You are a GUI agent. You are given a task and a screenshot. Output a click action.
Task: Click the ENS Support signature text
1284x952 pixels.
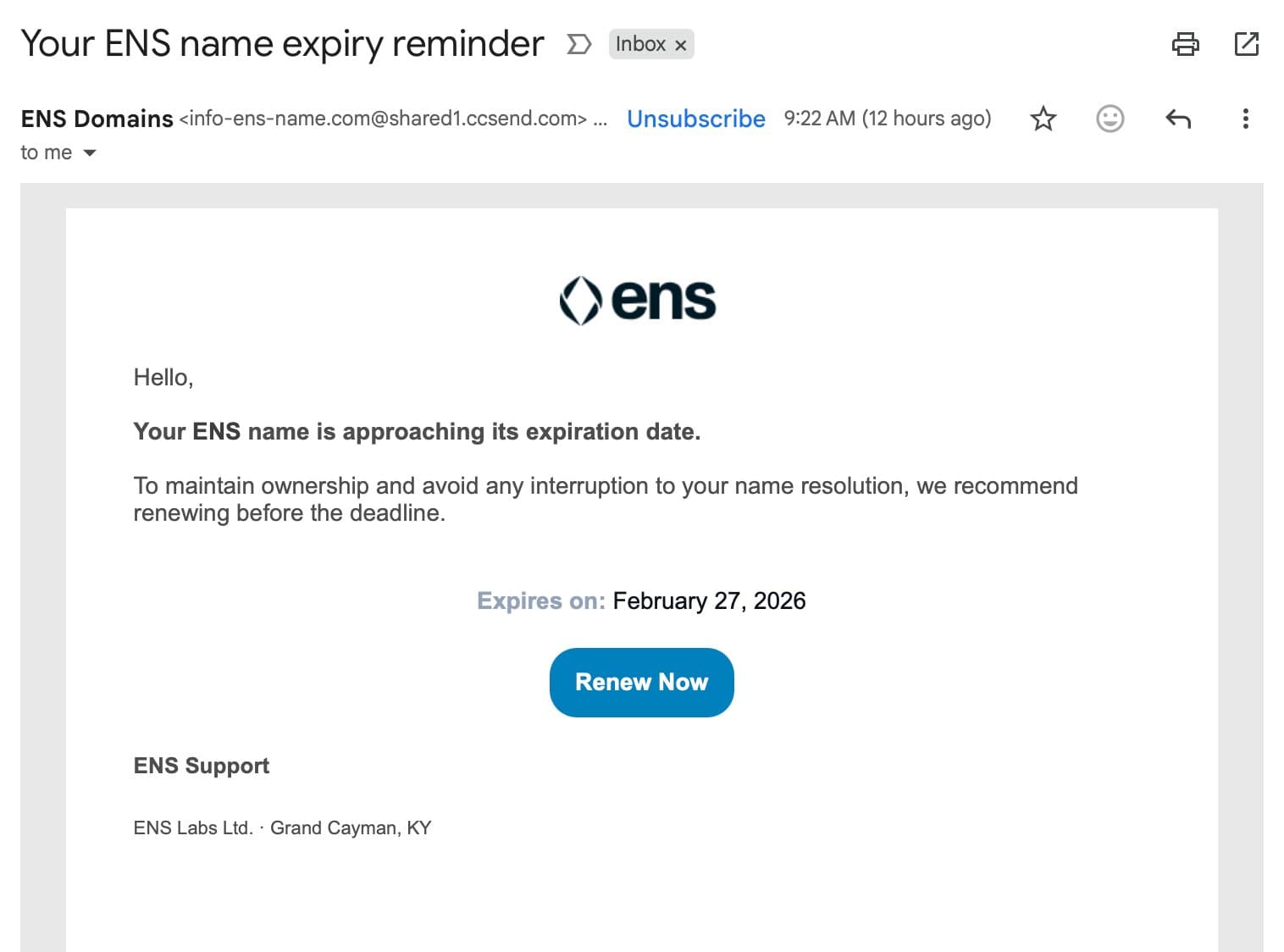[x=202, y=766]
